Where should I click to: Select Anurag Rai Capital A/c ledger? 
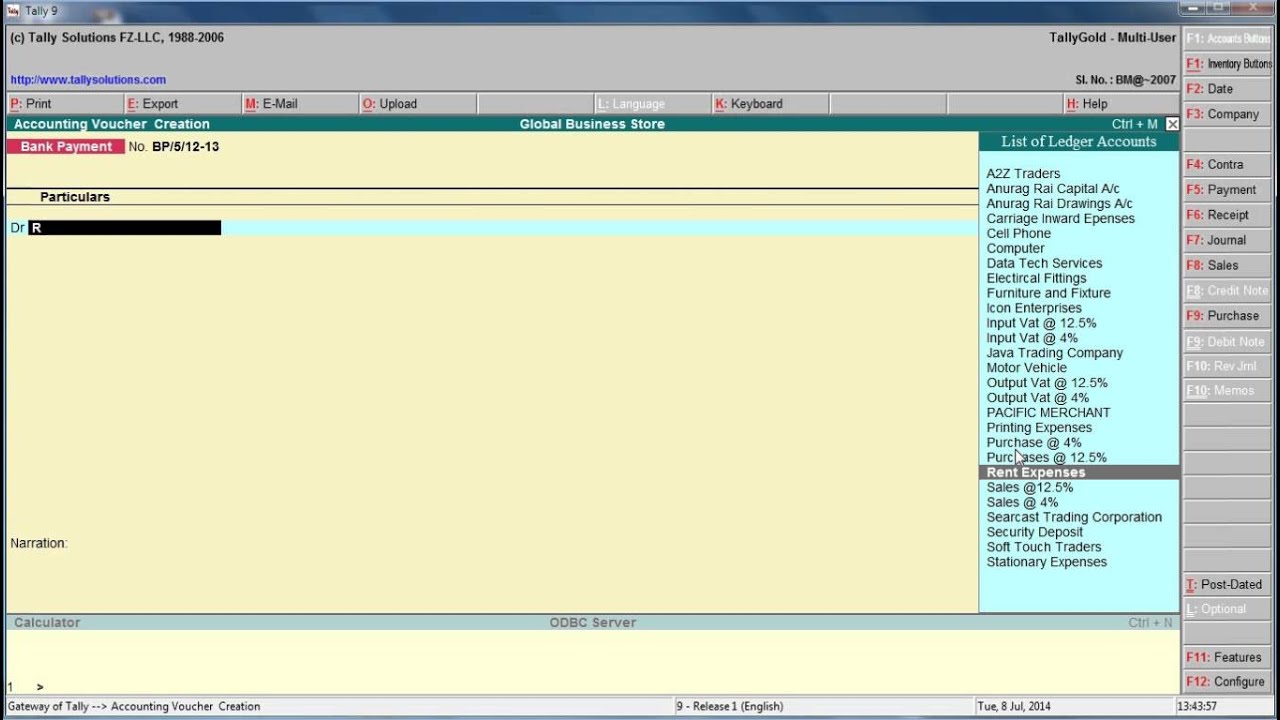click(x=1053, y=189)
